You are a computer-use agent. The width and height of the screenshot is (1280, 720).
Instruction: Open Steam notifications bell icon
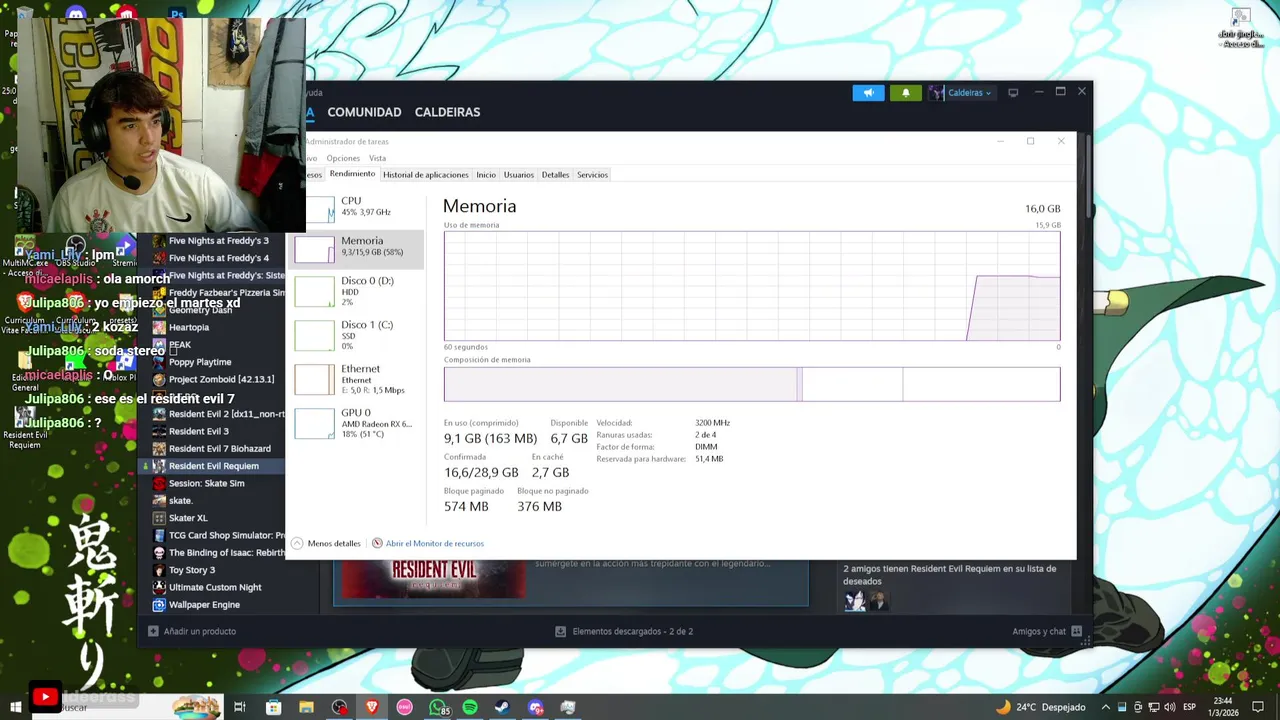(906, 93)
